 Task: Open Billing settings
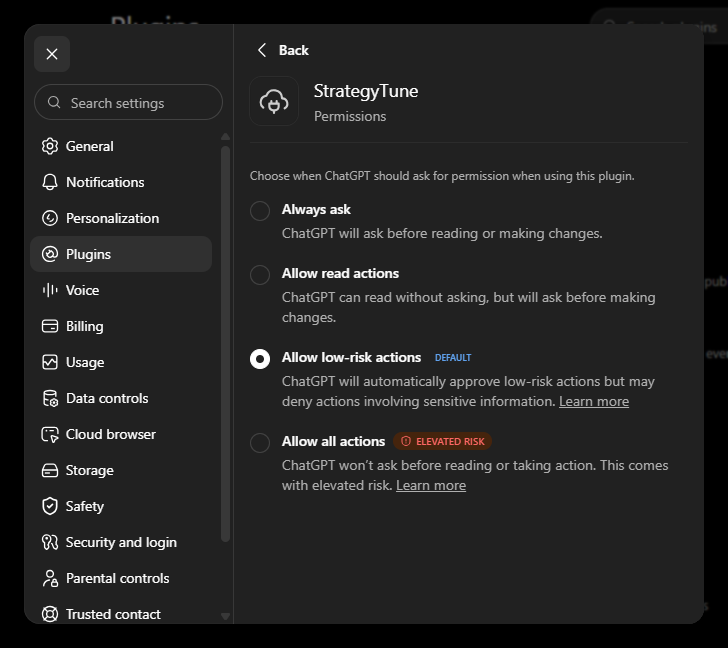pyautogui.click(x=121, y=326)
